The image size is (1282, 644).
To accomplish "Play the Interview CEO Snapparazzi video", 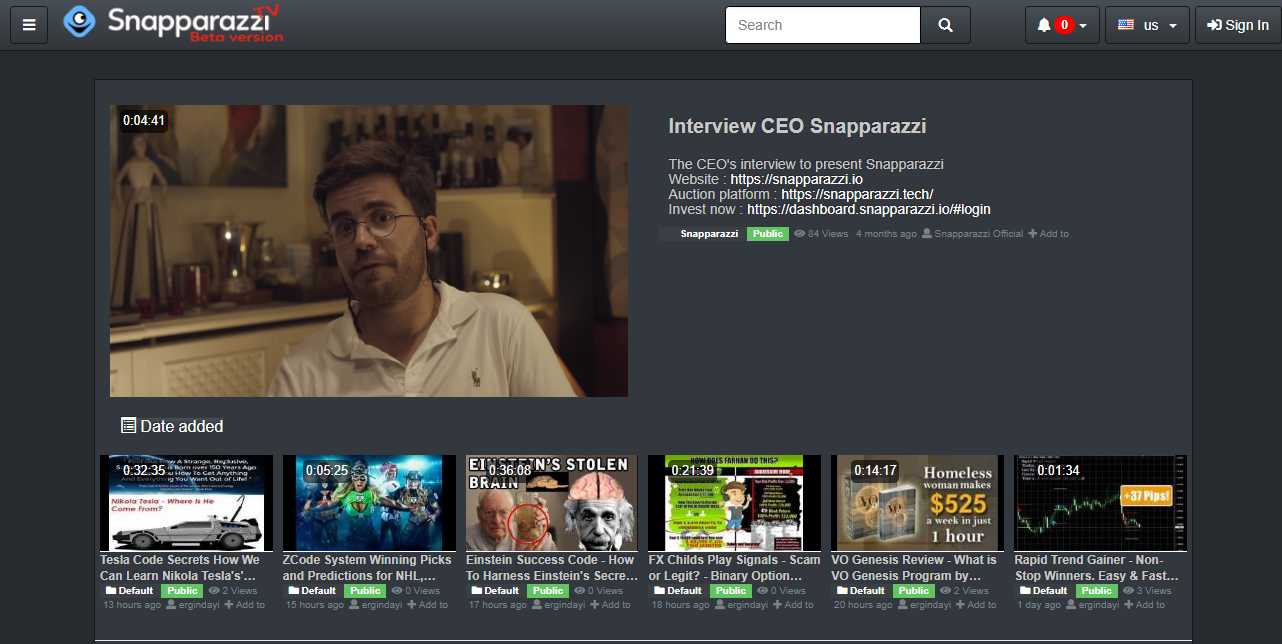I will (x=368, y=251).
